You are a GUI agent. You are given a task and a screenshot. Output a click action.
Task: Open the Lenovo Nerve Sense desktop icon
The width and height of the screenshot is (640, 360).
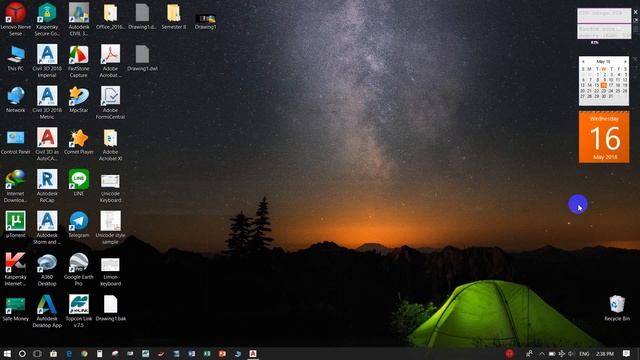coord(16,18)
